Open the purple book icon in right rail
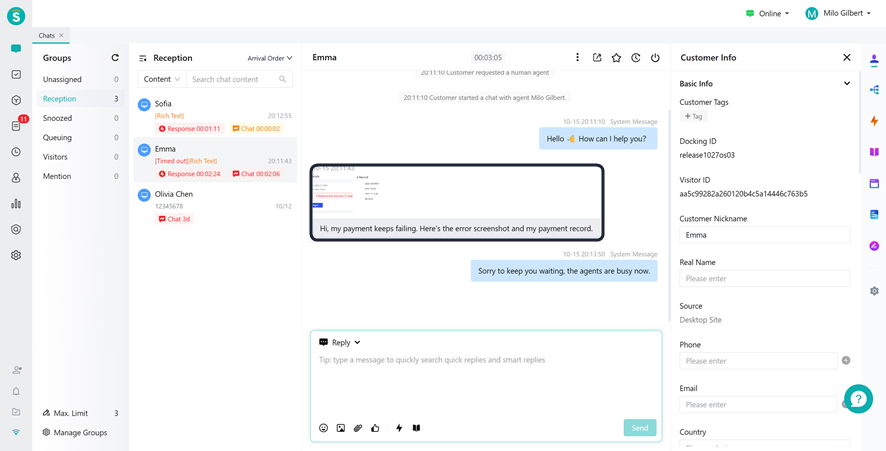The image size is (886, 451). pyautogui.click(x=874, y=151)
